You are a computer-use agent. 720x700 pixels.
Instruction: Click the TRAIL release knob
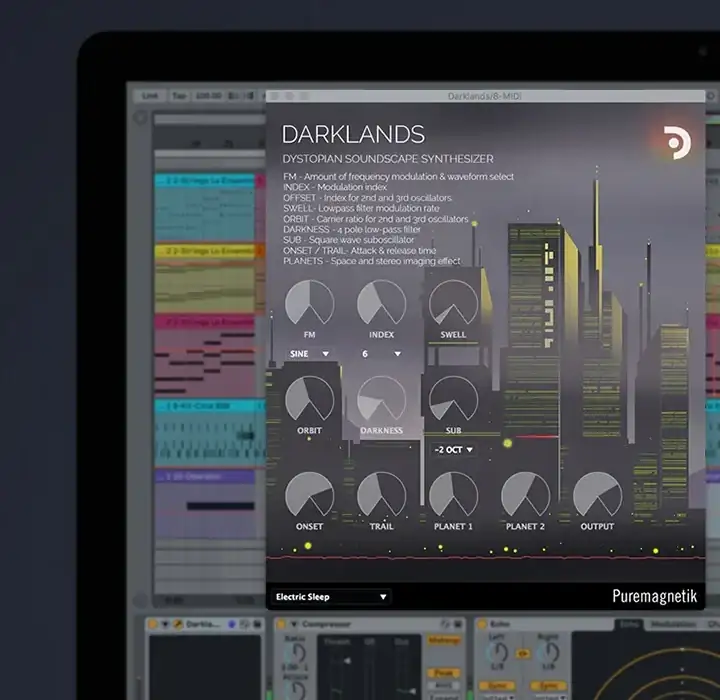(381, 495)
